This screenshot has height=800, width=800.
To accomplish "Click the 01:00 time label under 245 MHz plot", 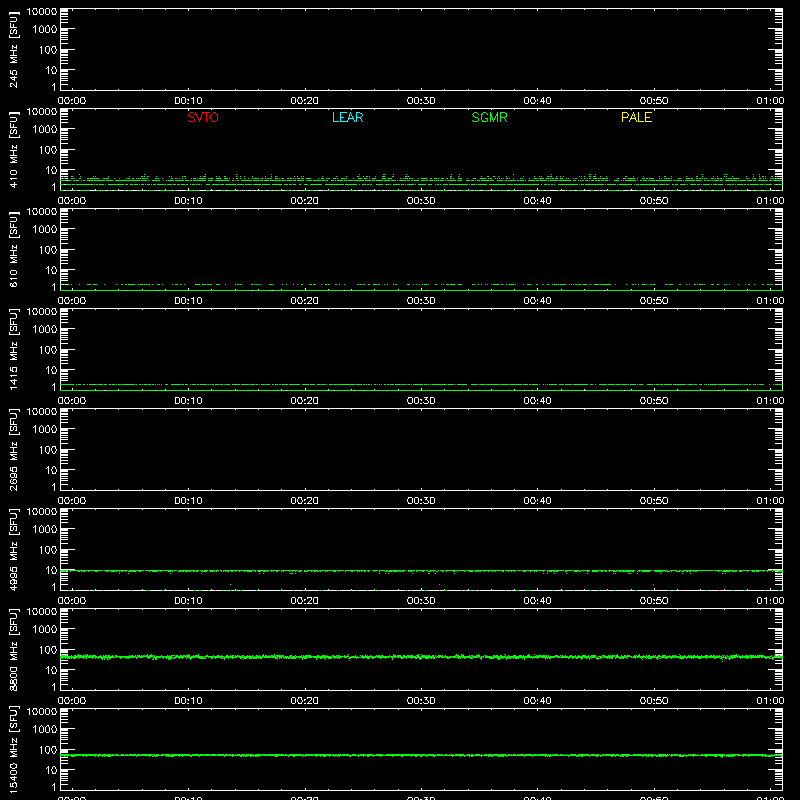I will point(770,101).
